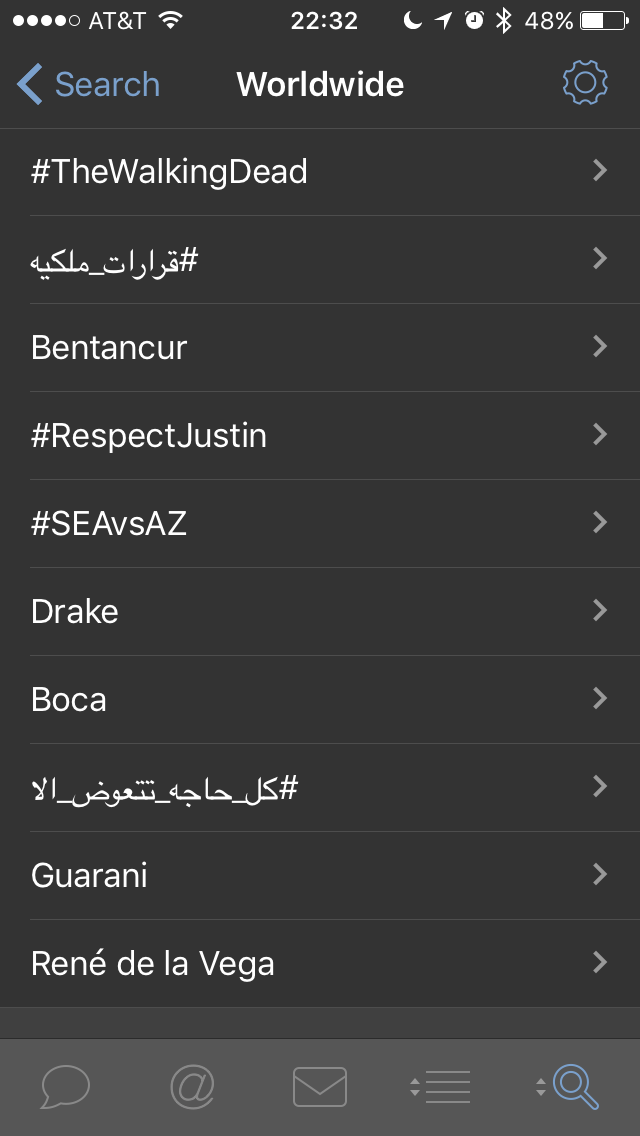This screenshot has width=640, height=1136.
Task: Tap the chevron next to Guarani
Action: click(600, 875)
